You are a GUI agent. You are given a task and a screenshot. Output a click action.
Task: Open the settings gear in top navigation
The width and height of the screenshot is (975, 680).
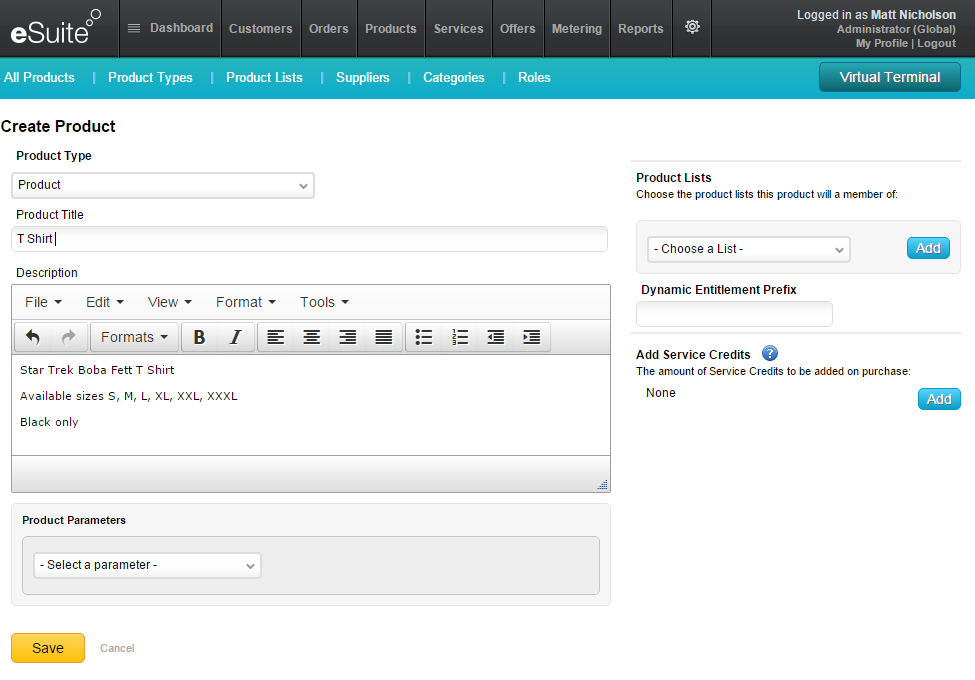(692, 27)
